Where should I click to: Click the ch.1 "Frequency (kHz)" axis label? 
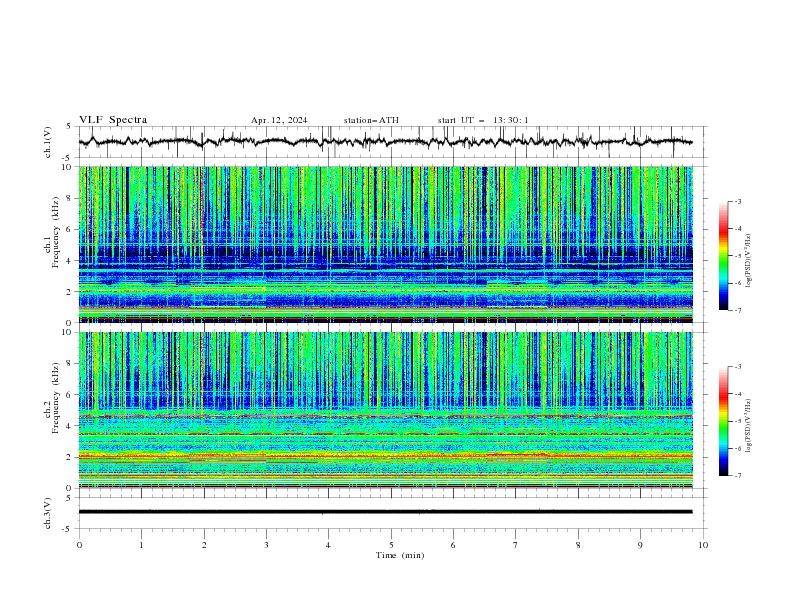[x=56, y=232]
